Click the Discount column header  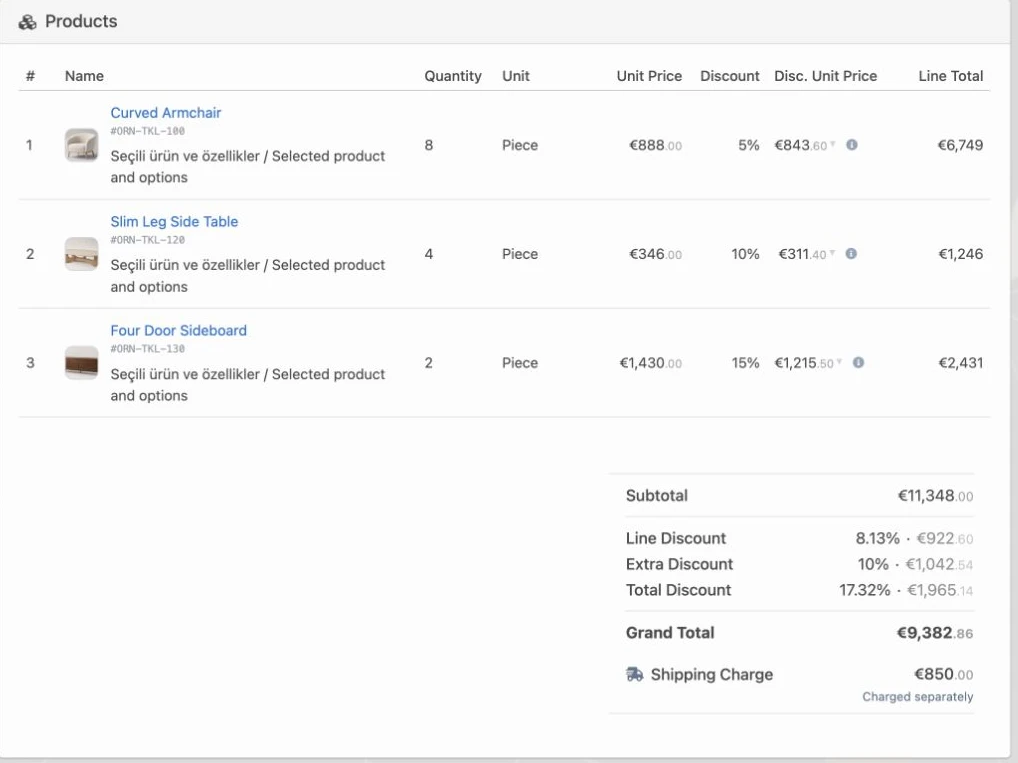(730, 76)
